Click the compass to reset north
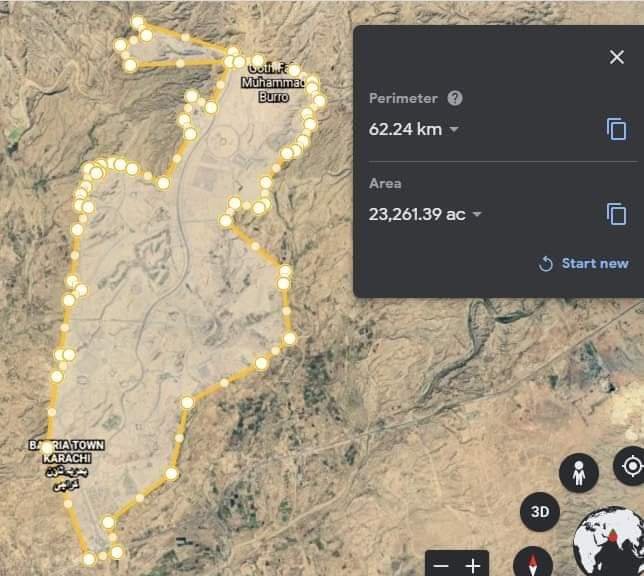This screenshot has width=644, height=576. 533,562
